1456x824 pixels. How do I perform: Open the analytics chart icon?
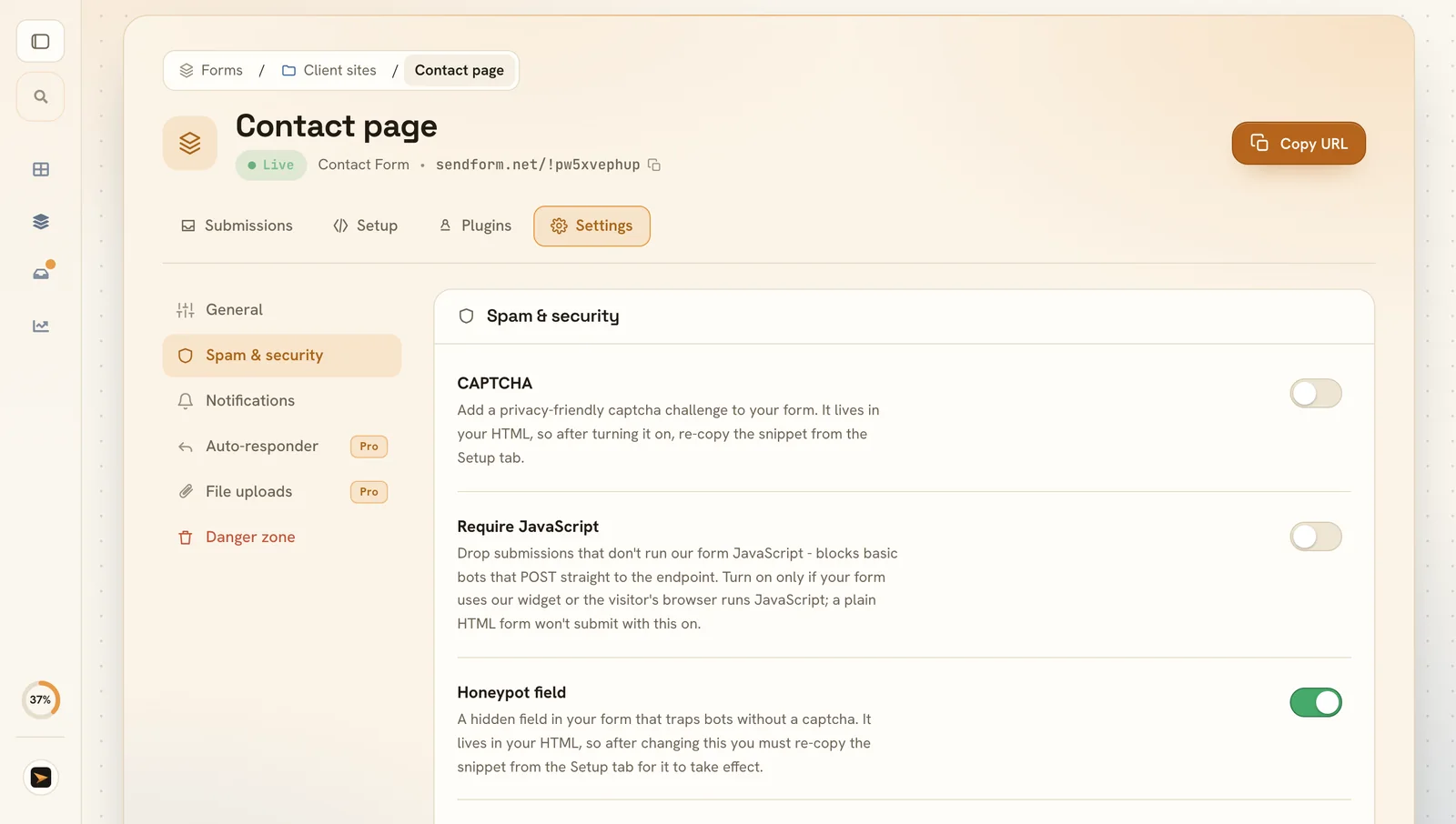click(x=41, y=326)
